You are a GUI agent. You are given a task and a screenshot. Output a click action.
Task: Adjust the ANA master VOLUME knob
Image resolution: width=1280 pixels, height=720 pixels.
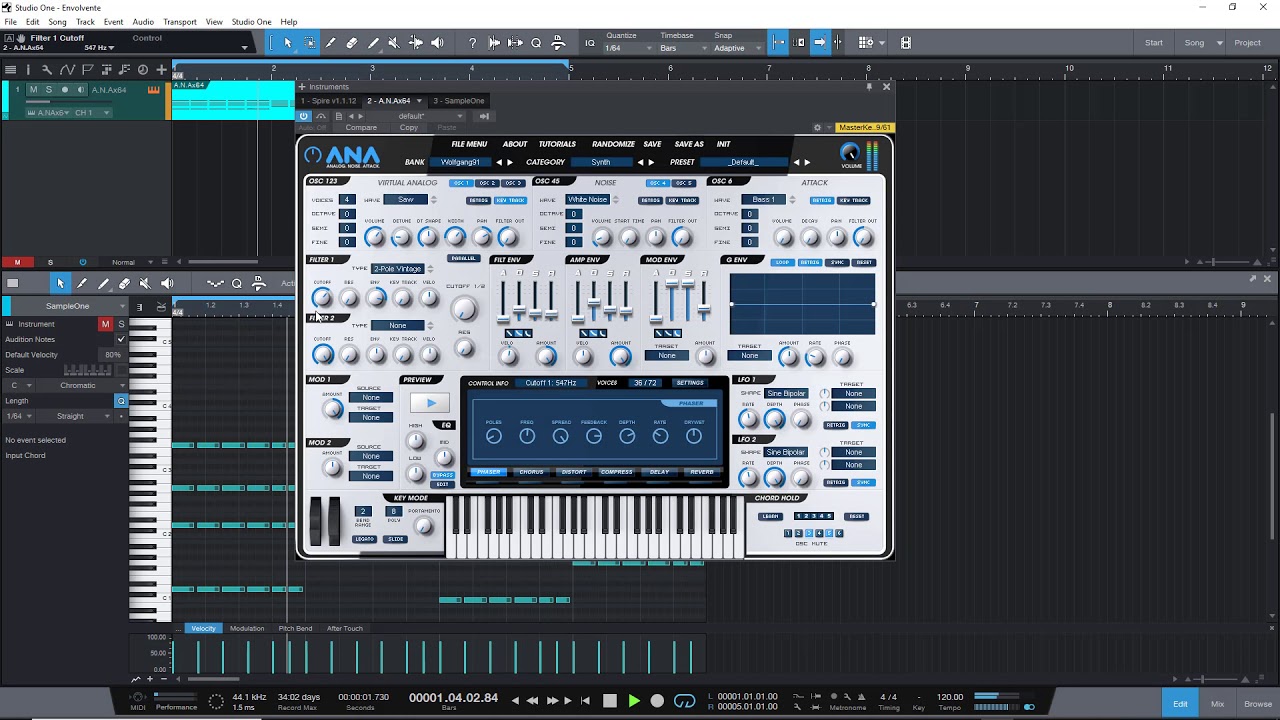[850, 152]
